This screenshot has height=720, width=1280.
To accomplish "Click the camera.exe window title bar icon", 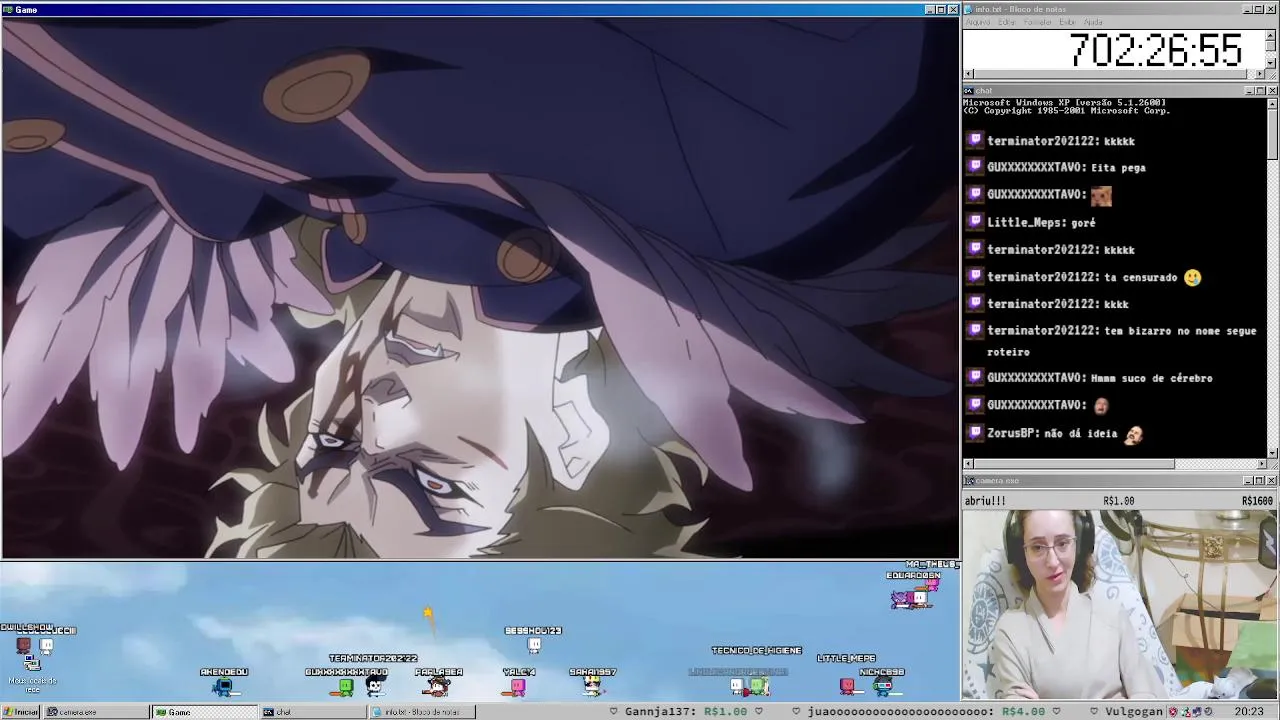I will click(968, 480).
